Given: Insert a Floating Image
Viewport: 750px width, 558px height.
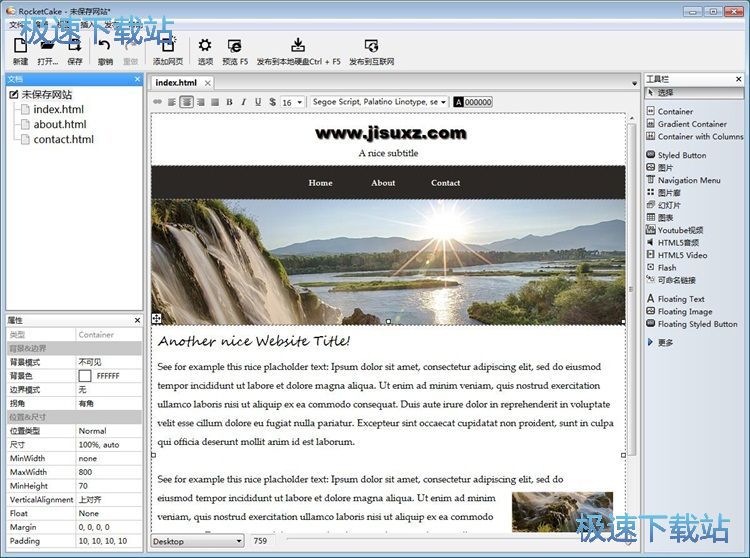Looking at the screenshot, I should (685, 311).
